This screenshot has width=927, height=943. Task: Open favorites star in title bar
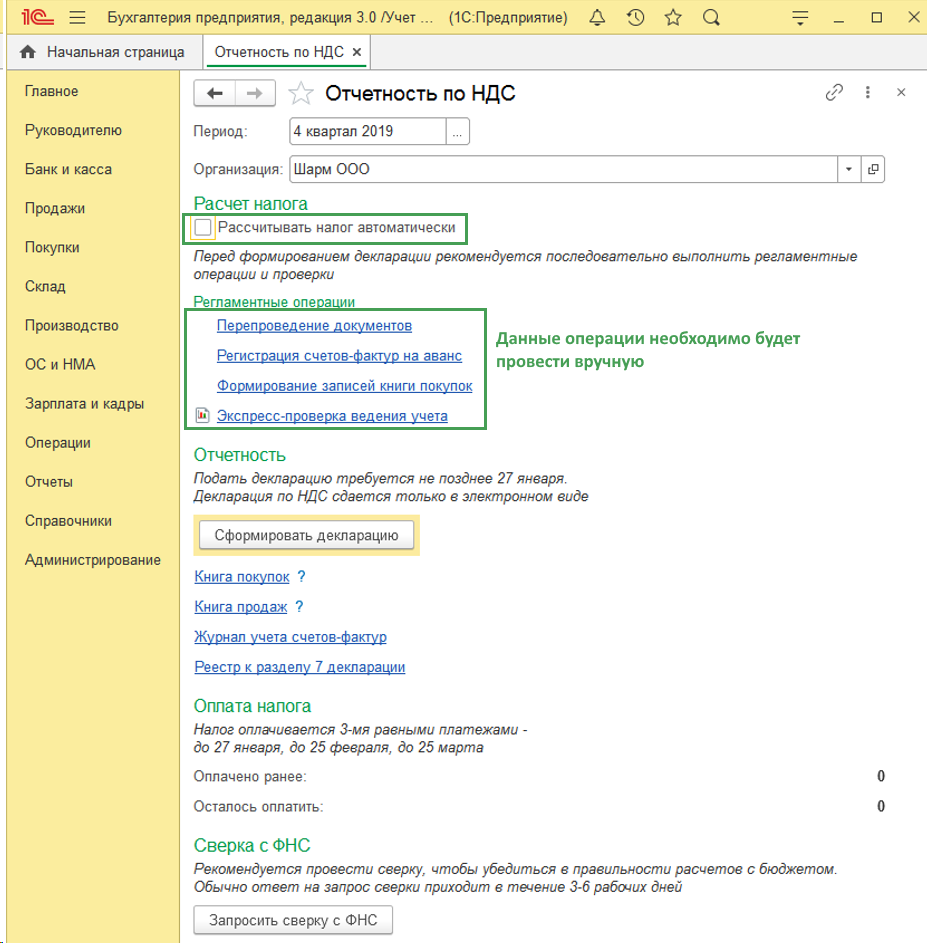click(x=673, y=17)
